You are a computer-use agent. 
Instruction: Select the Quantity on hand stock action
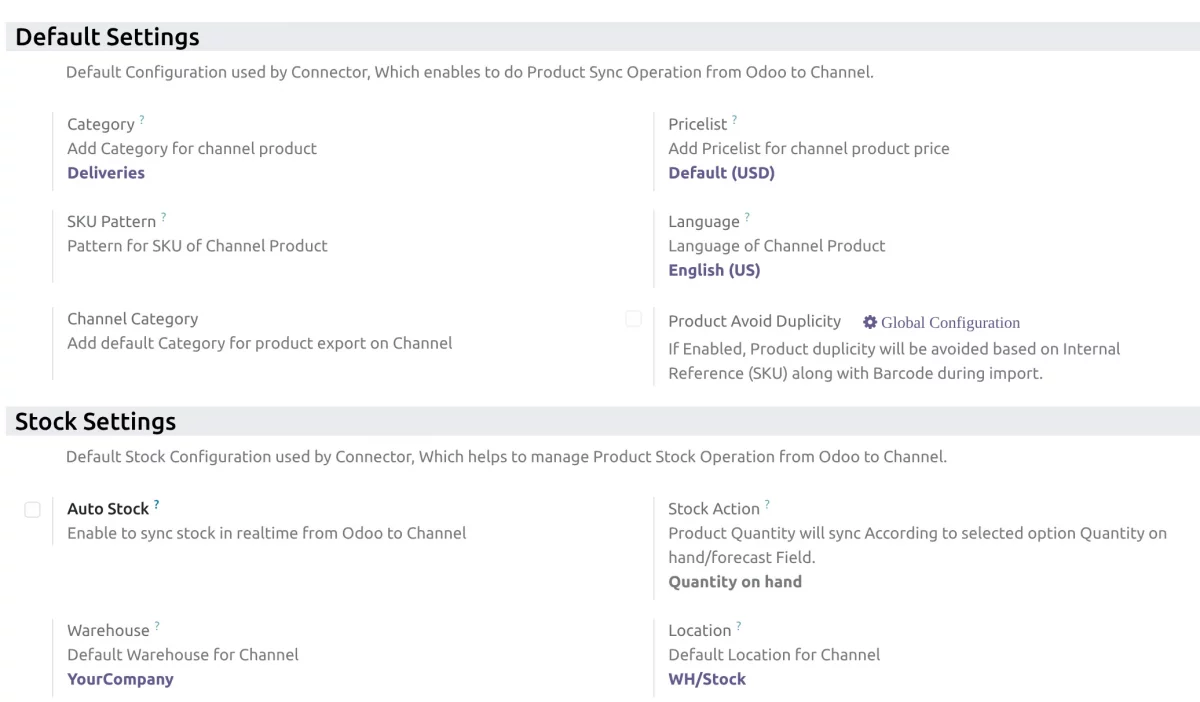click(x=735, y=581)
